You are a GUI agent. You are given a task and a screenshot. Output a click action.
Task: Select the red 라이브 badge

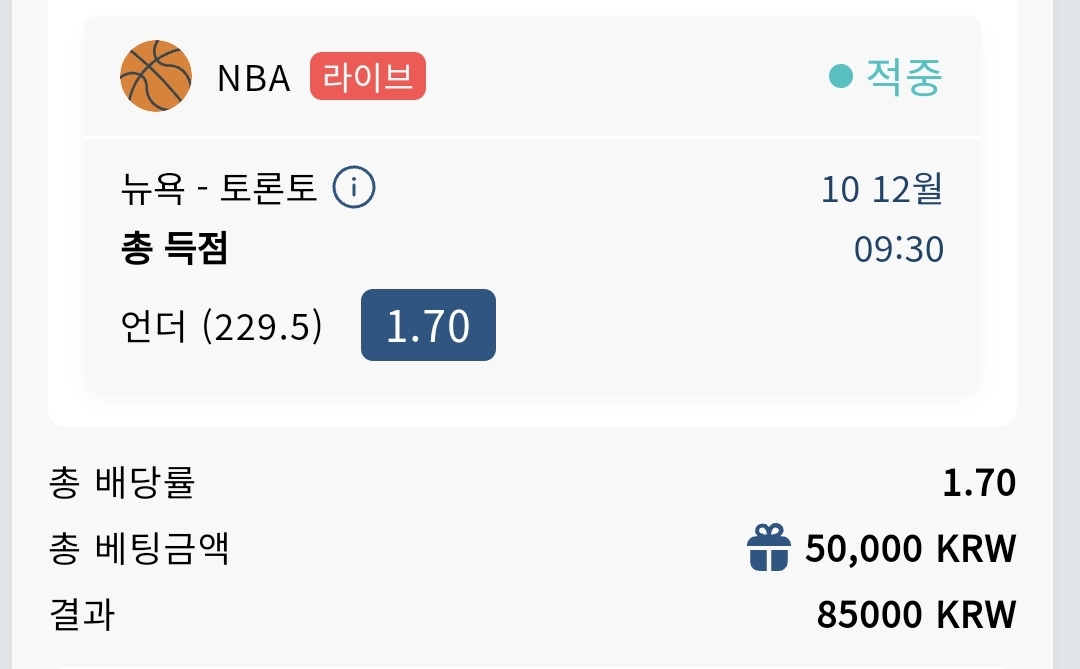point(368,76)
